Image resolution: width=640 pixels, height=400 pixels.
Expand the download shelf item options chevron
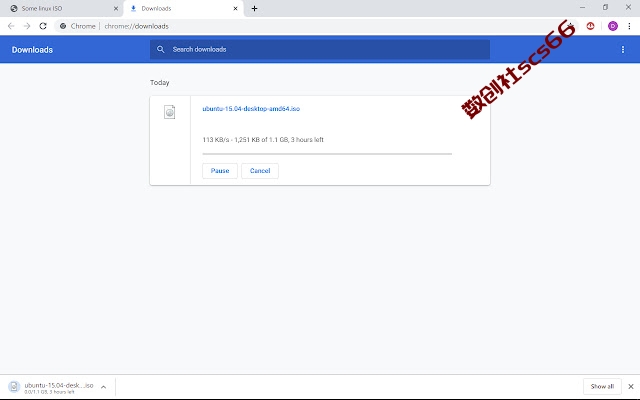(x=104, y=387)
